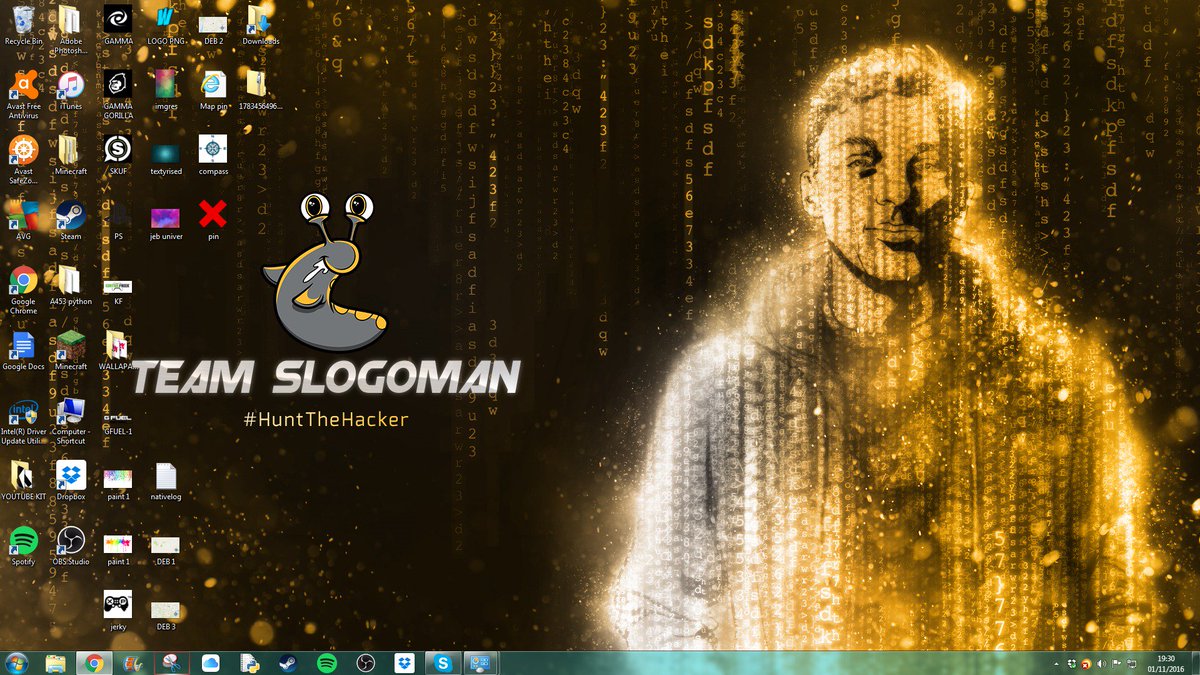Open Spotify from the taskbar
Viewport: 1200px width, 675px height.
tap(327, 663)
